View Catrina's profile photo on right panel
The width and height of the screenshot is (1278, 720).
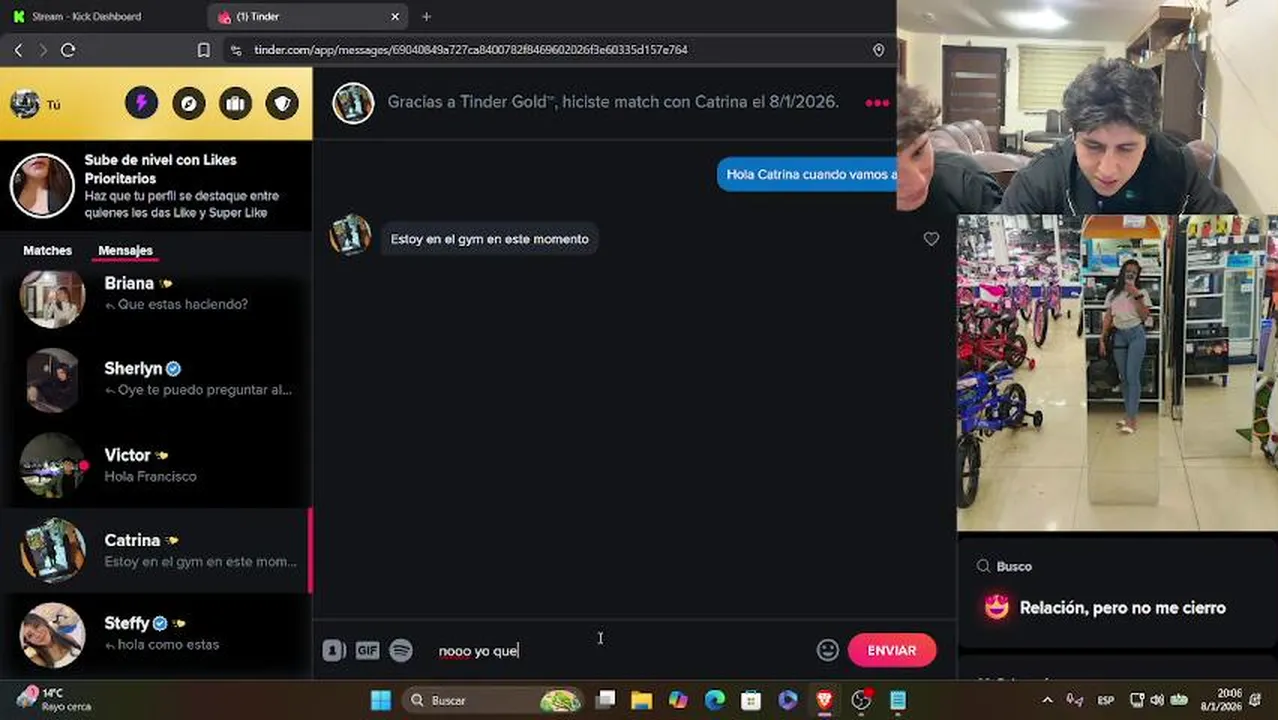(x=1117, y=372)
